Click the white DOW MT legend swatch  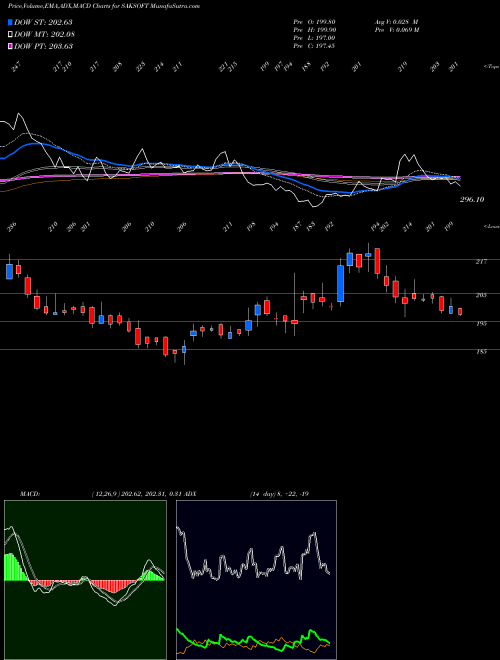pos(10,34)
